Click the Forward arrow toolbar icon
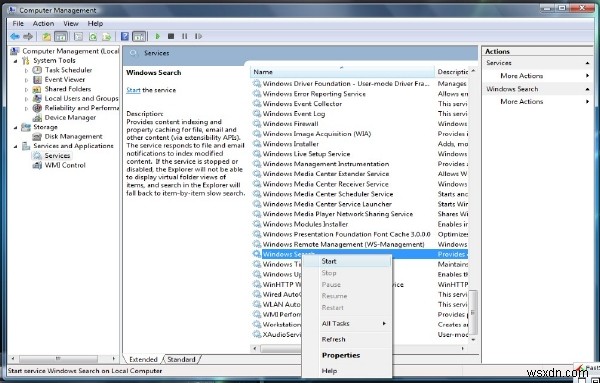This screenshot has width=600, height=383. (28, 36)
